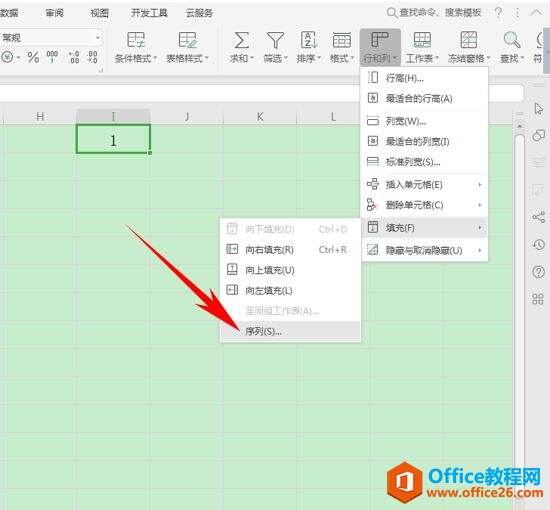Viewport: 550px width, 510px height.
Task: Choose 序列(S)... series option
Action: (290, 331)
